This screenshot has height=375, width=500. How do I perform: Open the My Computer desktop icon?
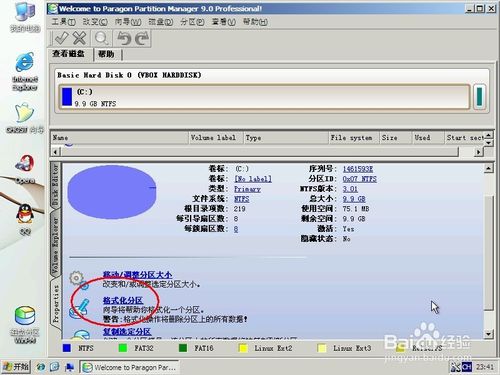[x=25, y=17]
